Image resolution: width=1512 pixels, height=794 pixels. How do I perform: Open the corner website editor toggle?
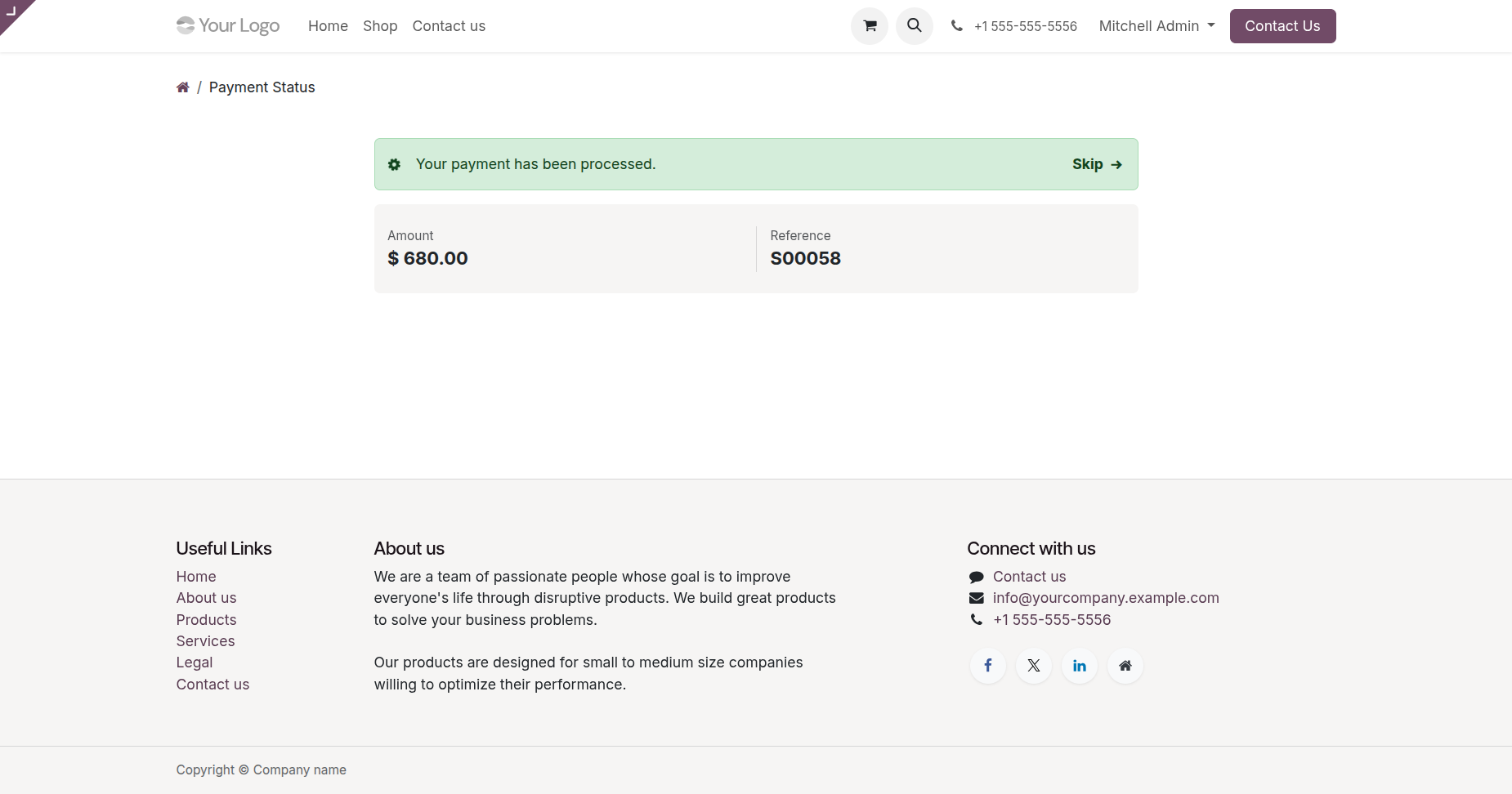point(11,11)
